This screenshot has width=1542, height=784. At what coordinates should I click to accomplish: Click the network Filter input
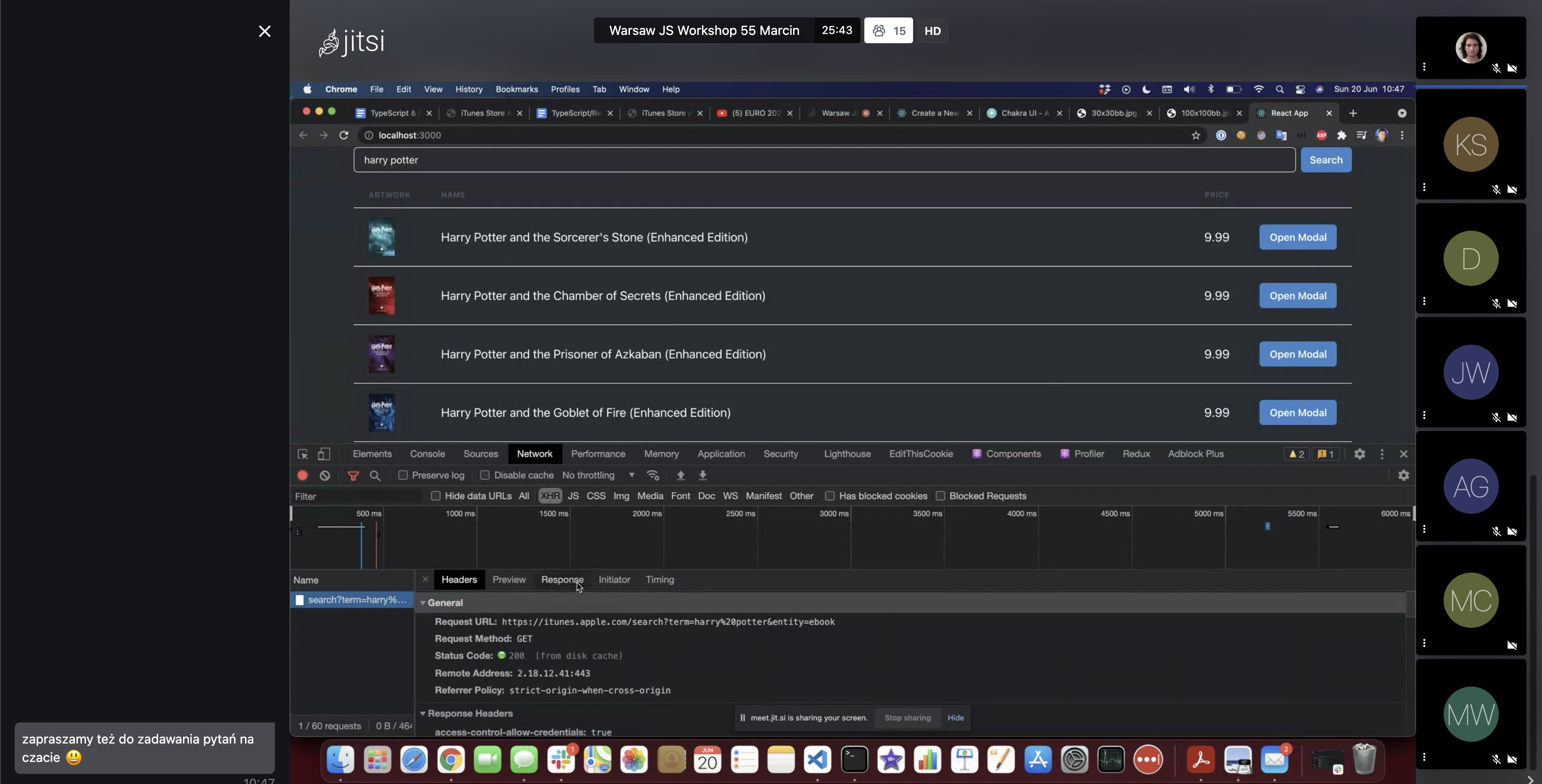[357, 496]
